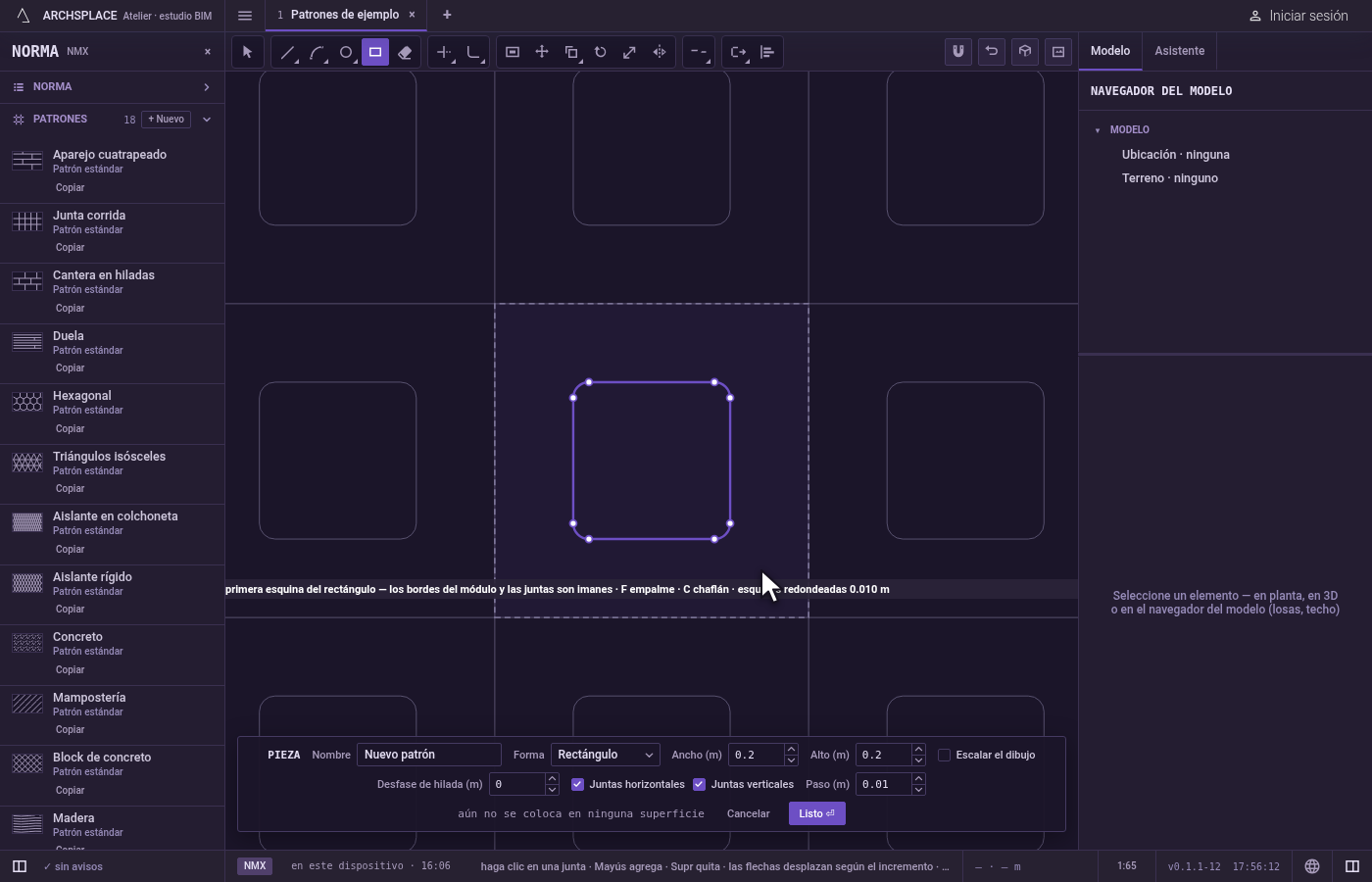Image resolution: width=1372 pixels, height=882 pixels.
Task: Select the Rectangle drawing tool
Action: pyautogui.click(x=375, y=52)
